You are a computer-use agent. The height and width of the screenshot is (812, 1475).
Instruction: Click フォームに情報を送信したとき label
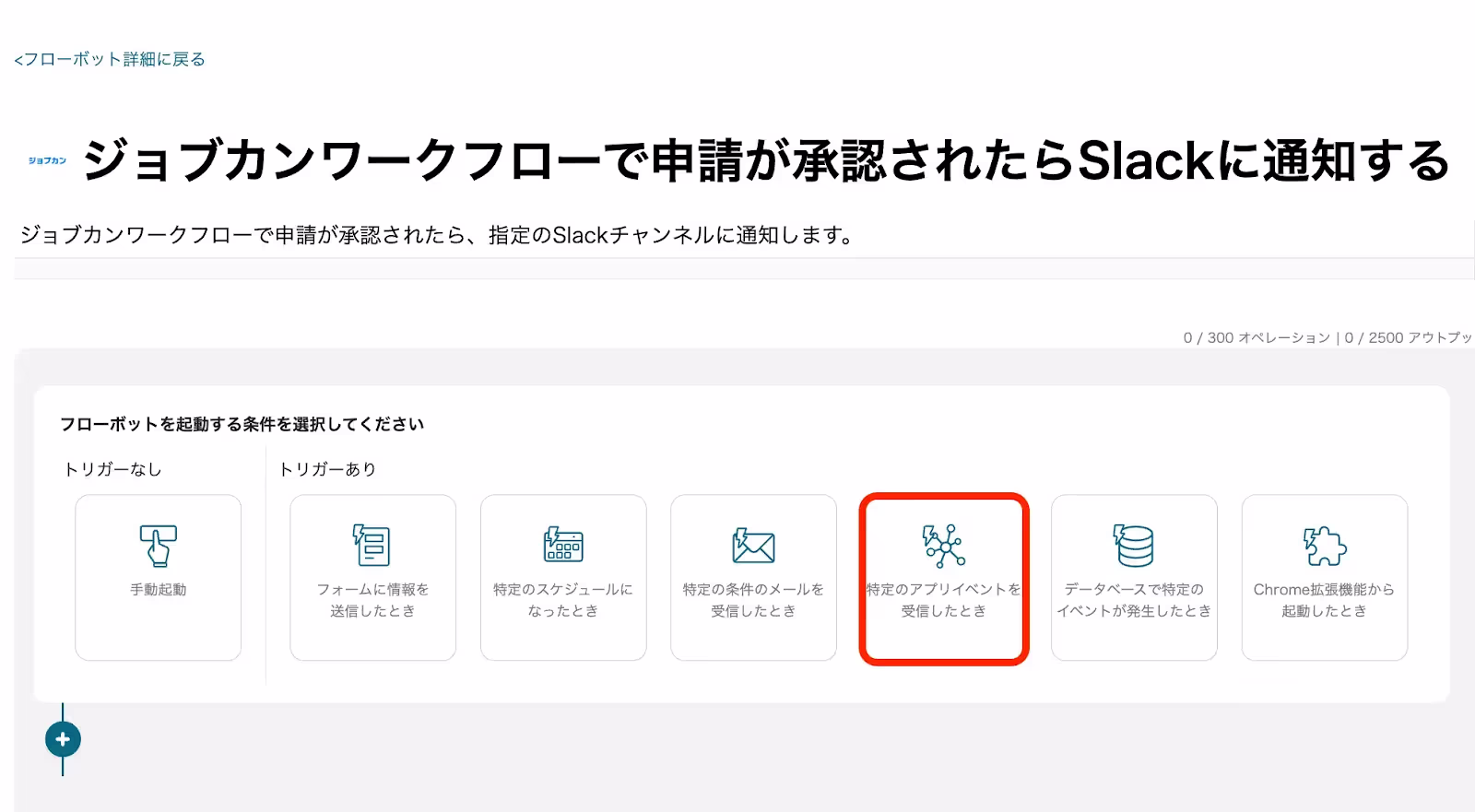pyautogui.click(x=372, y=600)
